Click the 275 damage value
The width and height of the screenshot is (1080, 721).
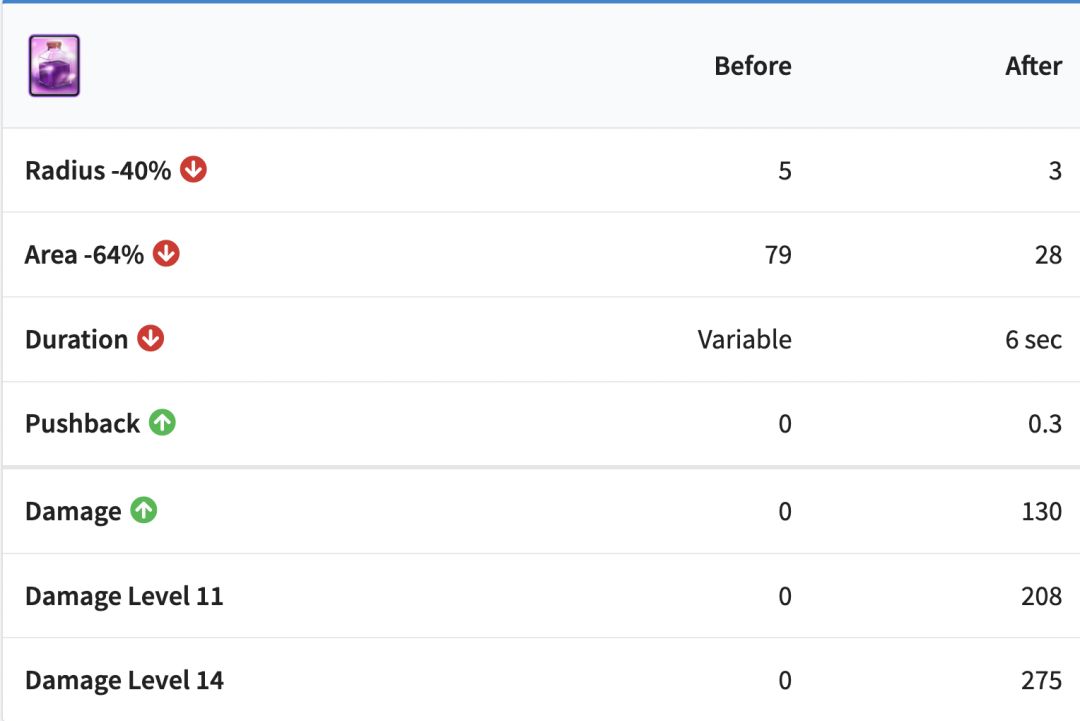[1041, 681]
